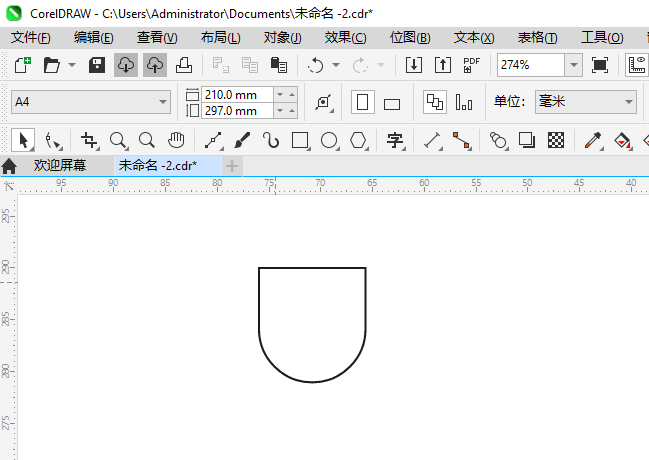Select landscape page orientation
The image size is (649, 460).
[x=392, y=104]
